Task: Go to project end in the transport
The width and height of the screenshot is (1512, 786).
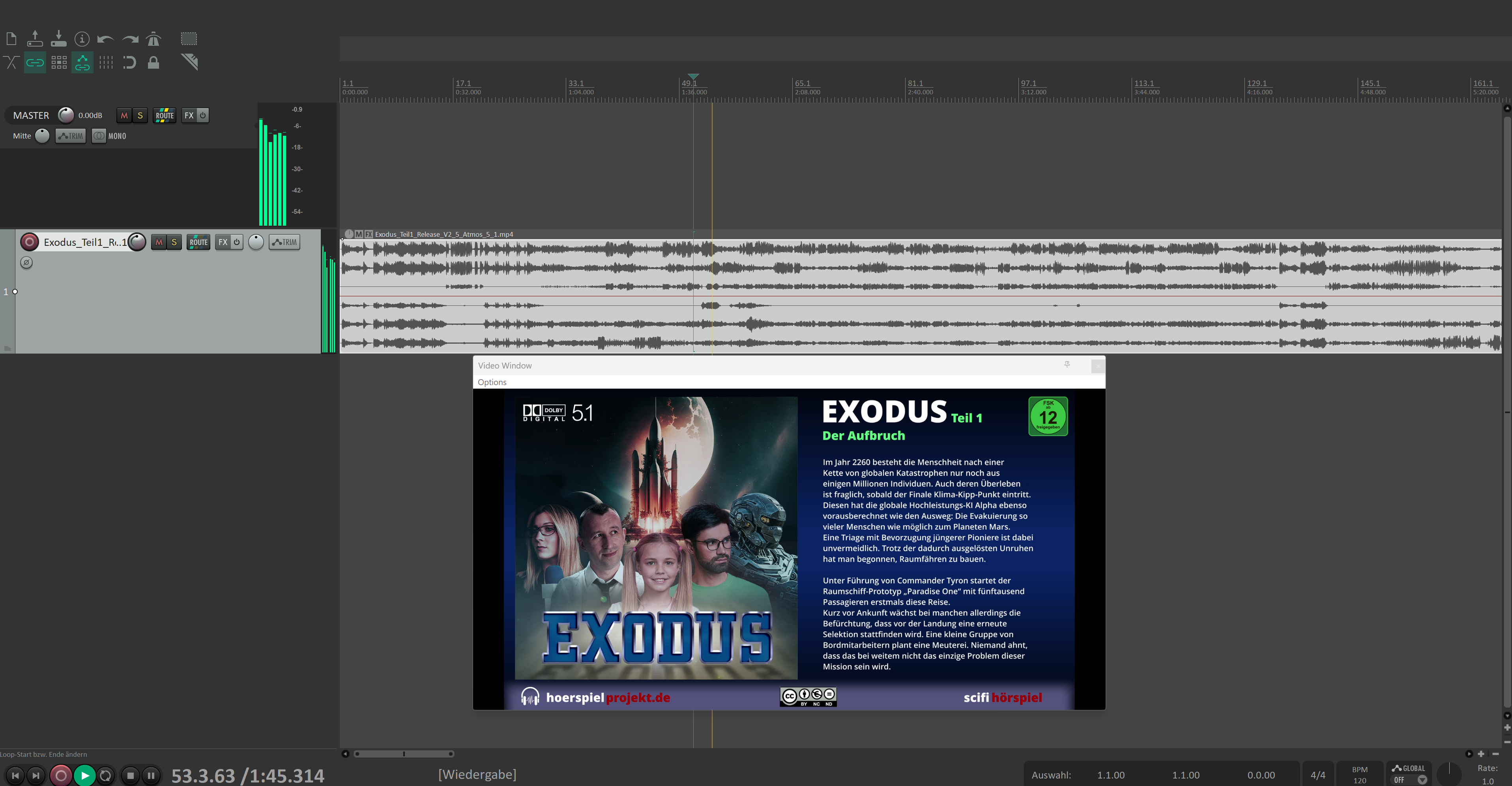Action: tap(36, 775)
